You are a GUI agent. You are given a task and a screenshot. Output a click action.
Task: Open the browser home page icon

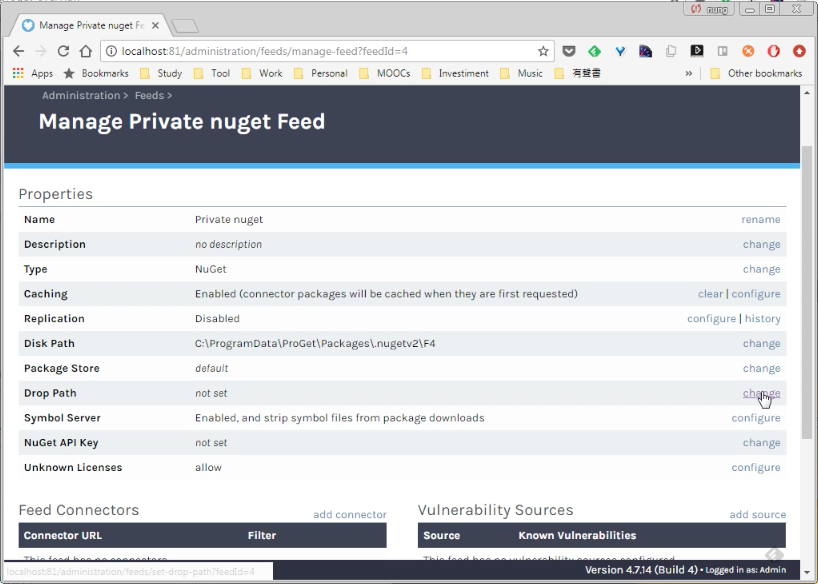point(86,51)
